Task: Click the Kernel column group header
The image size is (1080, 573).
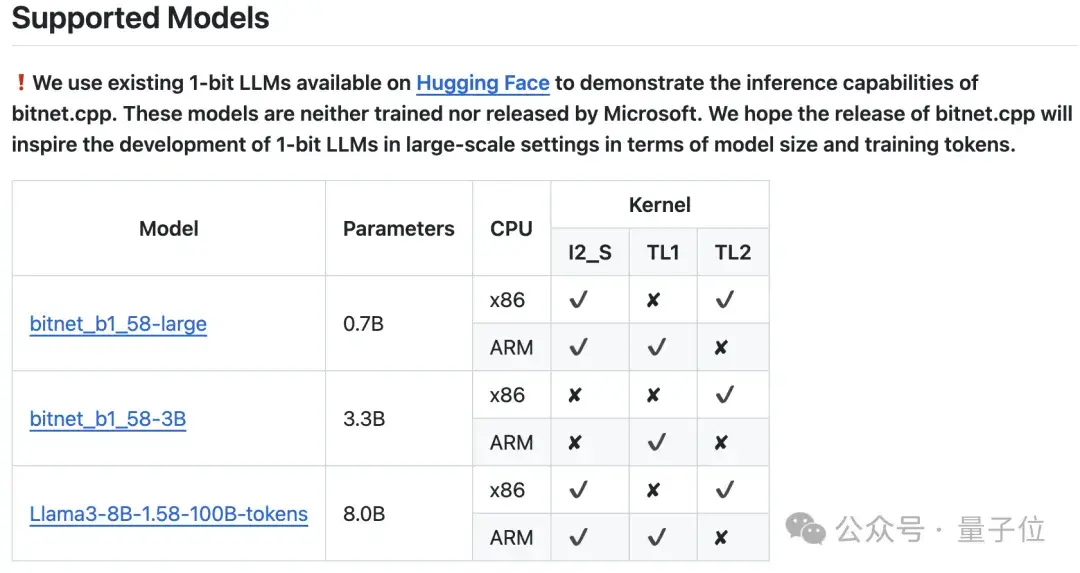Action: [660, 205]
